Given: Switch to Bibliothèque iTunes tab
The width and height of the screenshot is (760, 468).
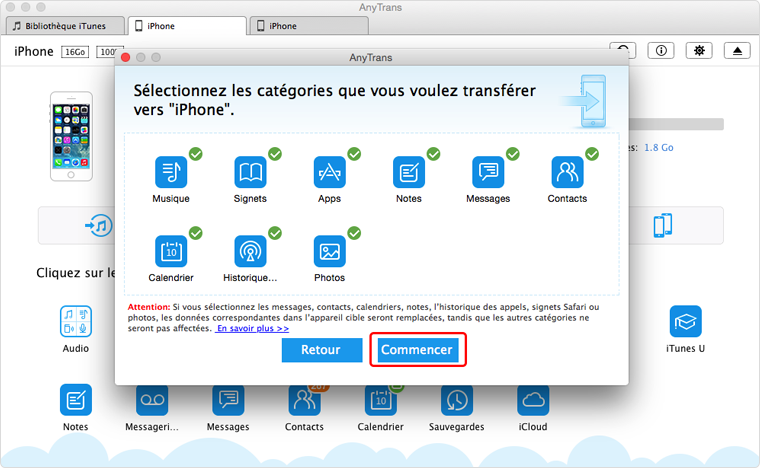Looking at the screenshot, I should [x=65, y=26].
